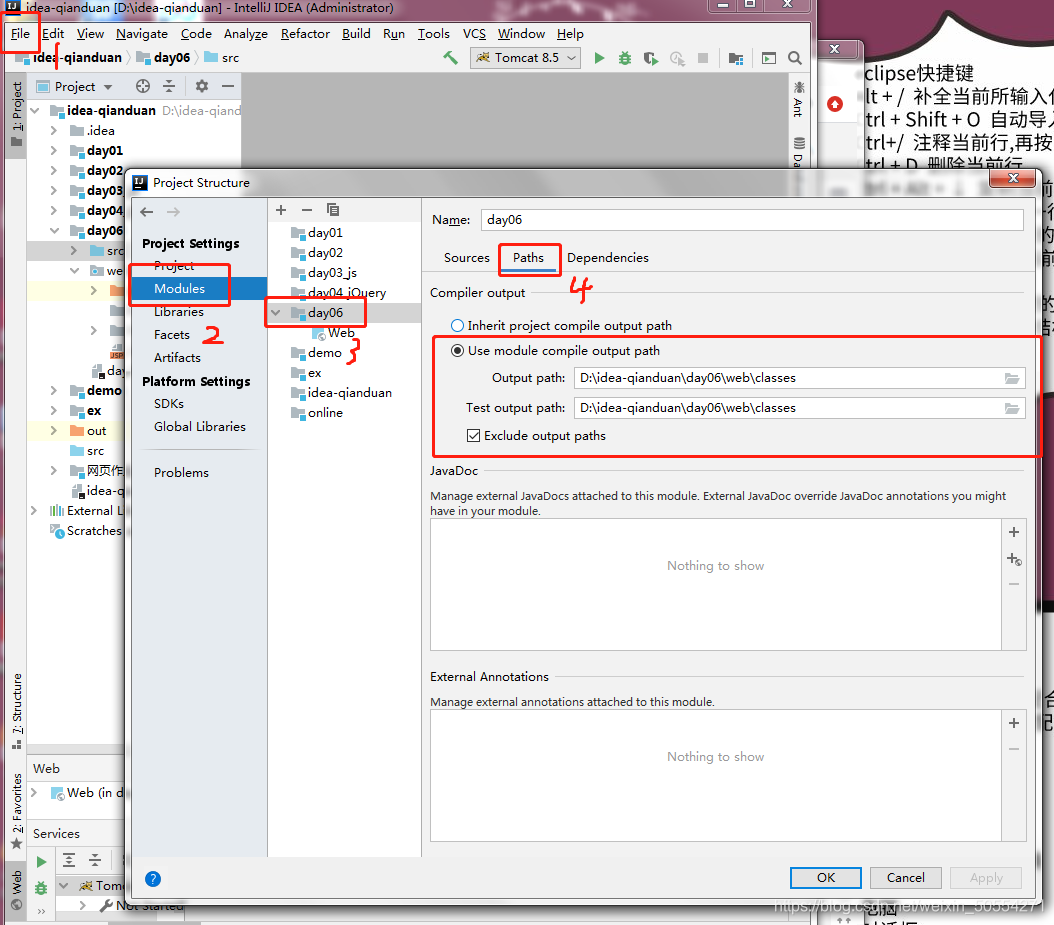Viewport: 1054px width, 925px height.
Task: Open help with the question mark icon
Action: point(153,879)
